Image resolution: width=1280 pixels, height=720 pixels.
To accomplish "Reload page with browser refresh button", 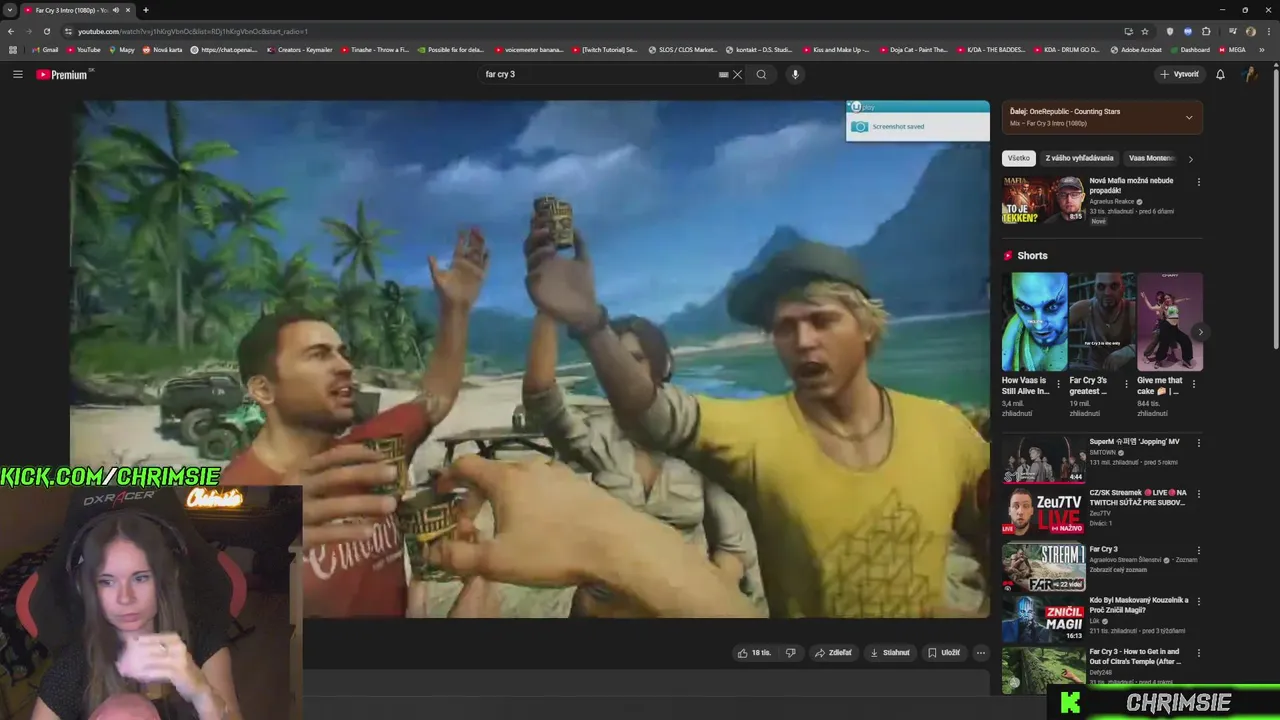I will 46,31.
